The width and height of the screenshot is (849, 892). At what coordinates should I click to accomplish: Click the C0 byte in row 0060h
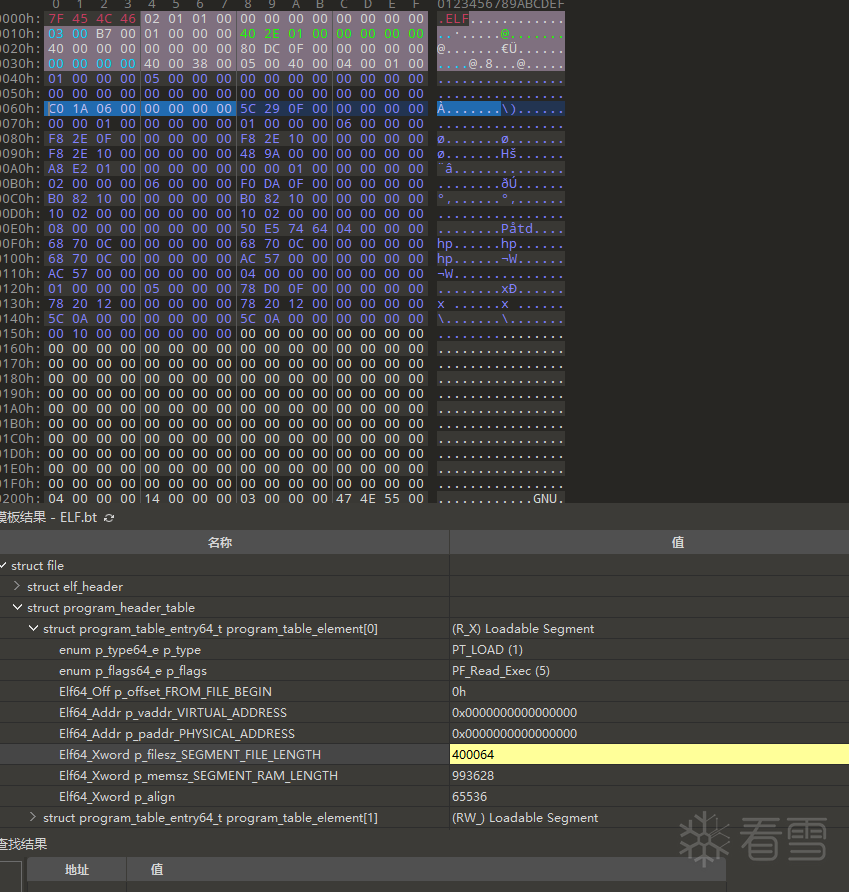click(x=56, y=109)
